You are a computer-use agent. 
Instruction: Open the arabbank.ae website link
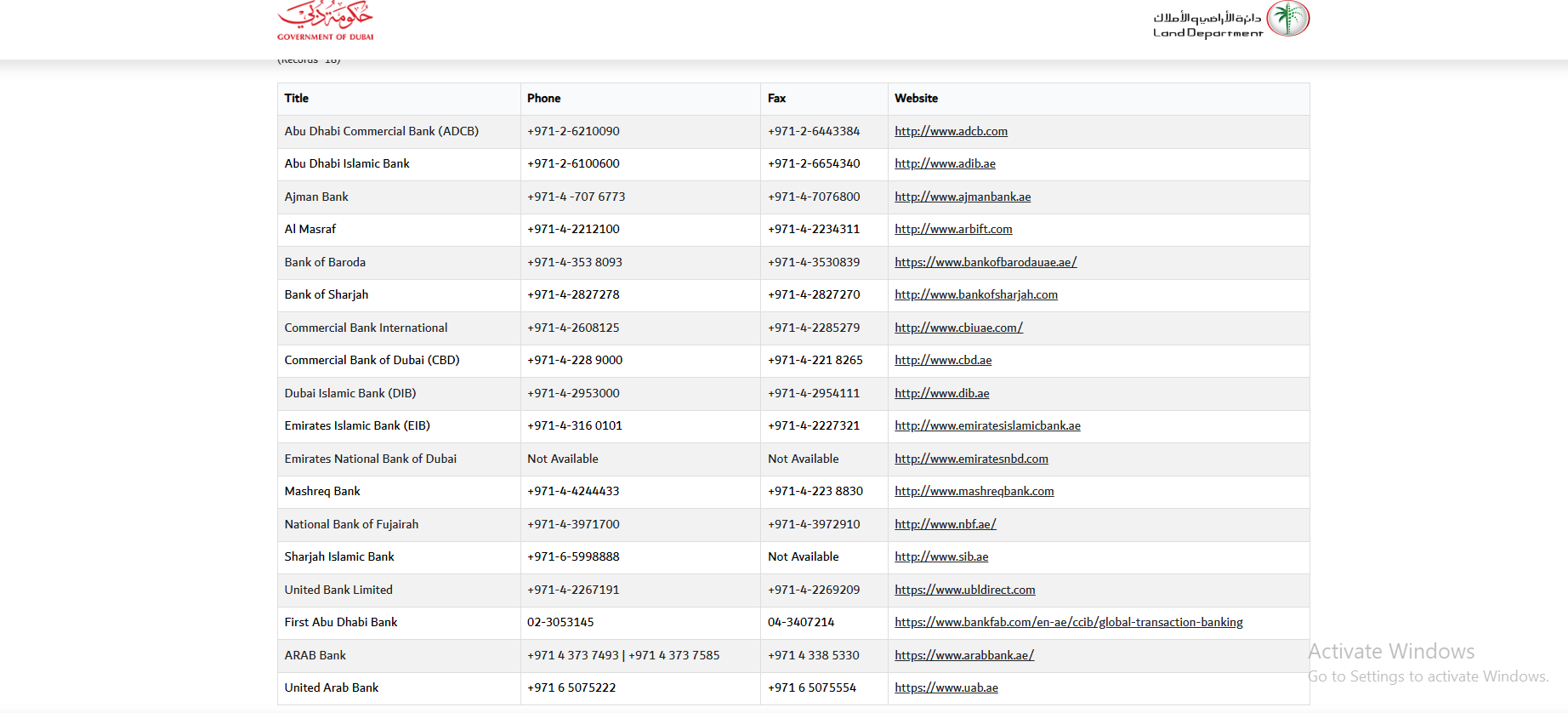[964, 655]
